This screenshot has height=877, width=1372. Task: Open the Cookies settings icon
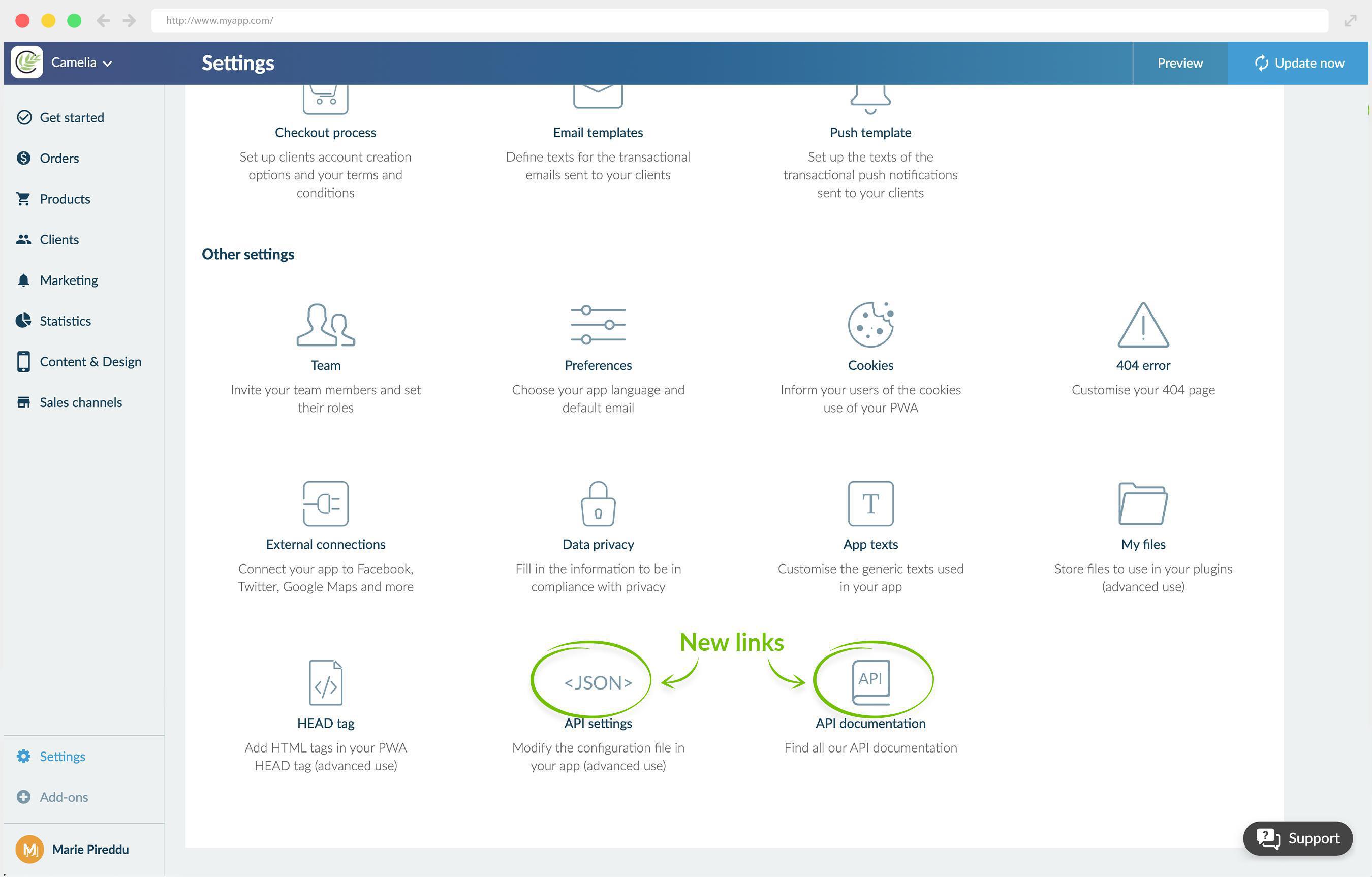click(870, 325)
